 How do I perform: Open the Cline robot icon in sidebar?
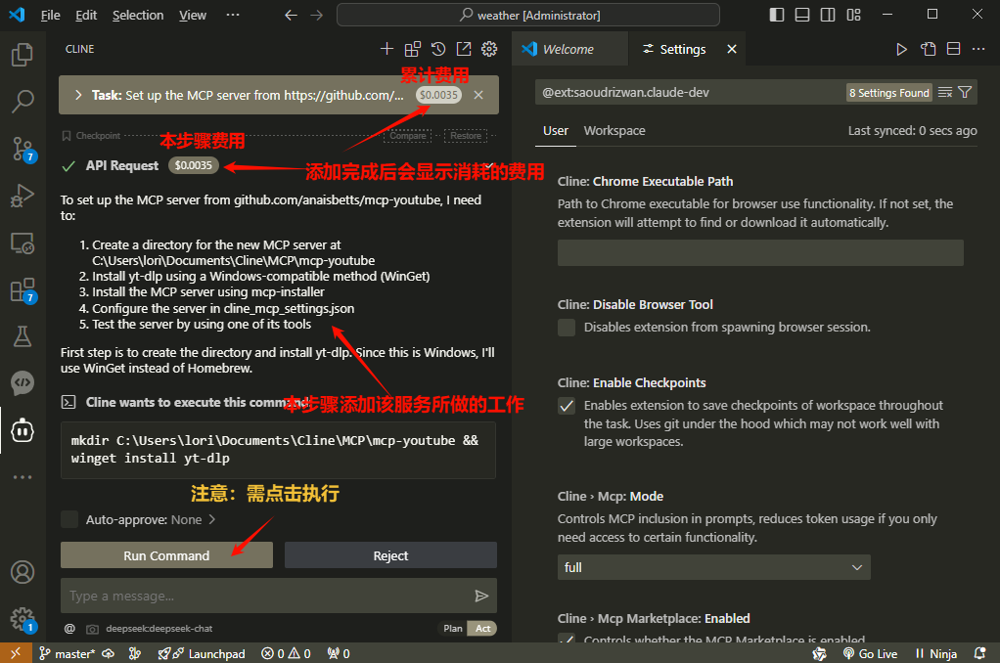[x=22, y=430]
